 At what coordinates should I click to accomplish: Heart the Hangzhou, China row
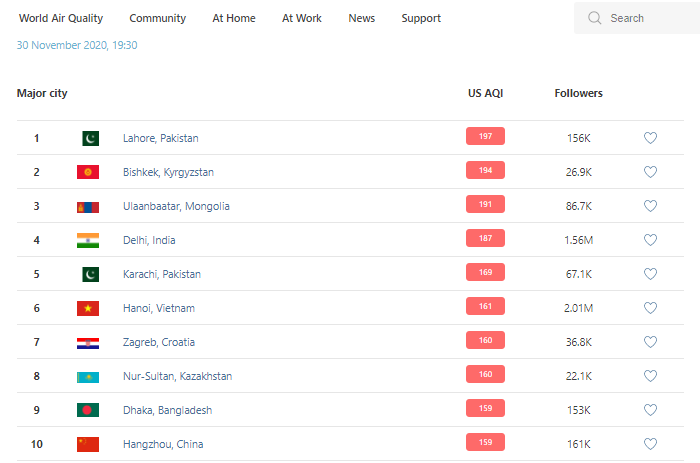(x=650, y=444)
